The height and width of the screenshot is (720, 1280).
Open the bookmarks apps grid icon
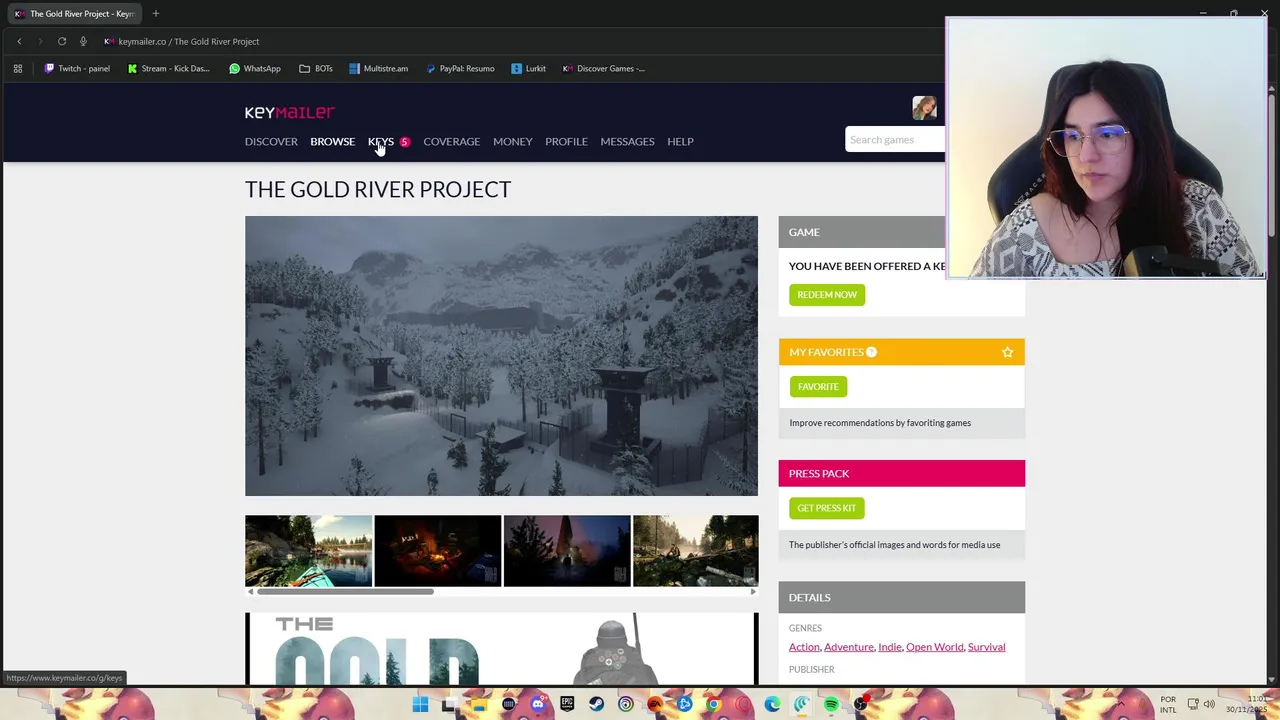(17, 68)
